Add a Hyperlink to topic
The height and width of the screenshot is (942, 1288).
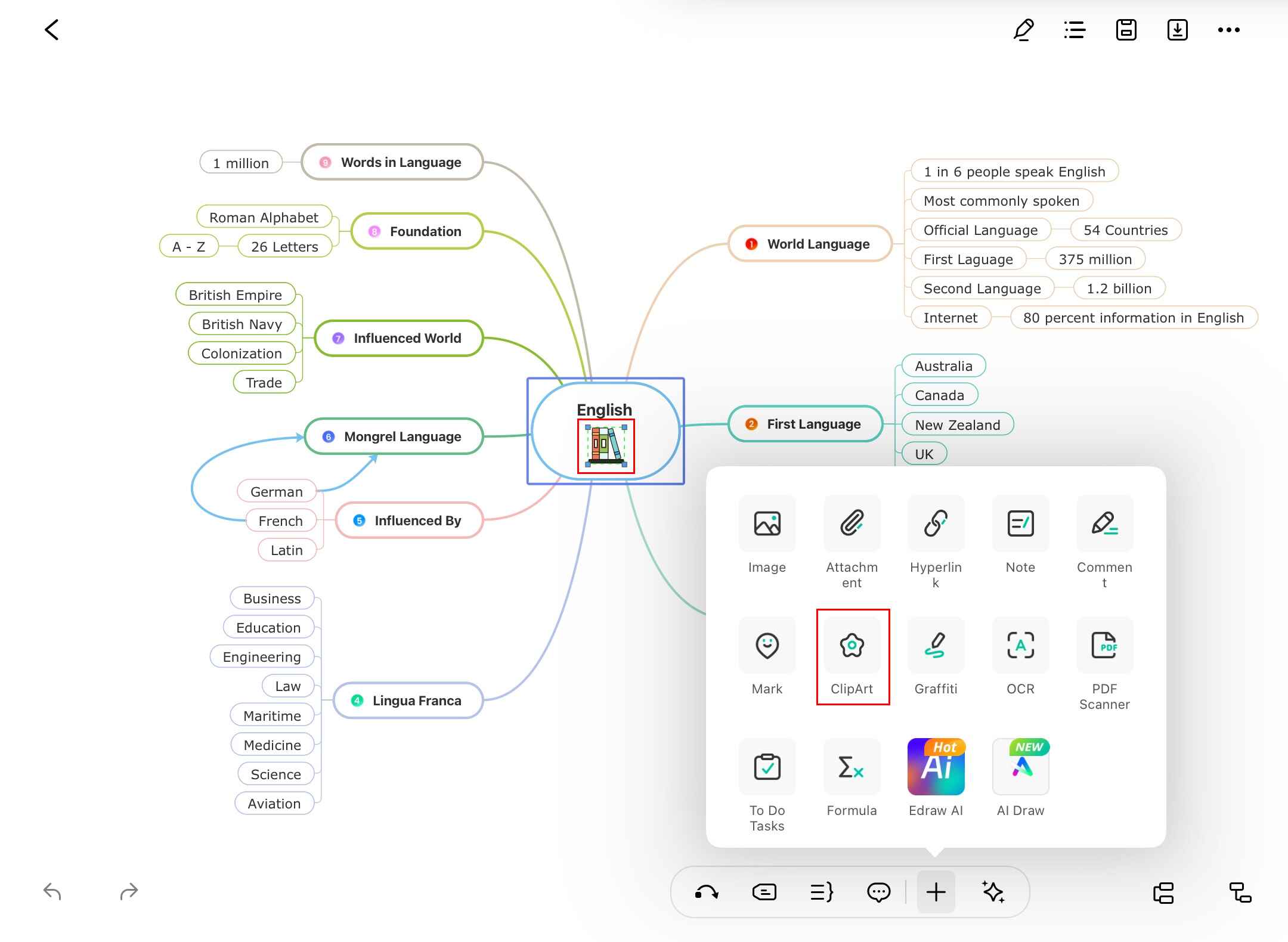936,524
